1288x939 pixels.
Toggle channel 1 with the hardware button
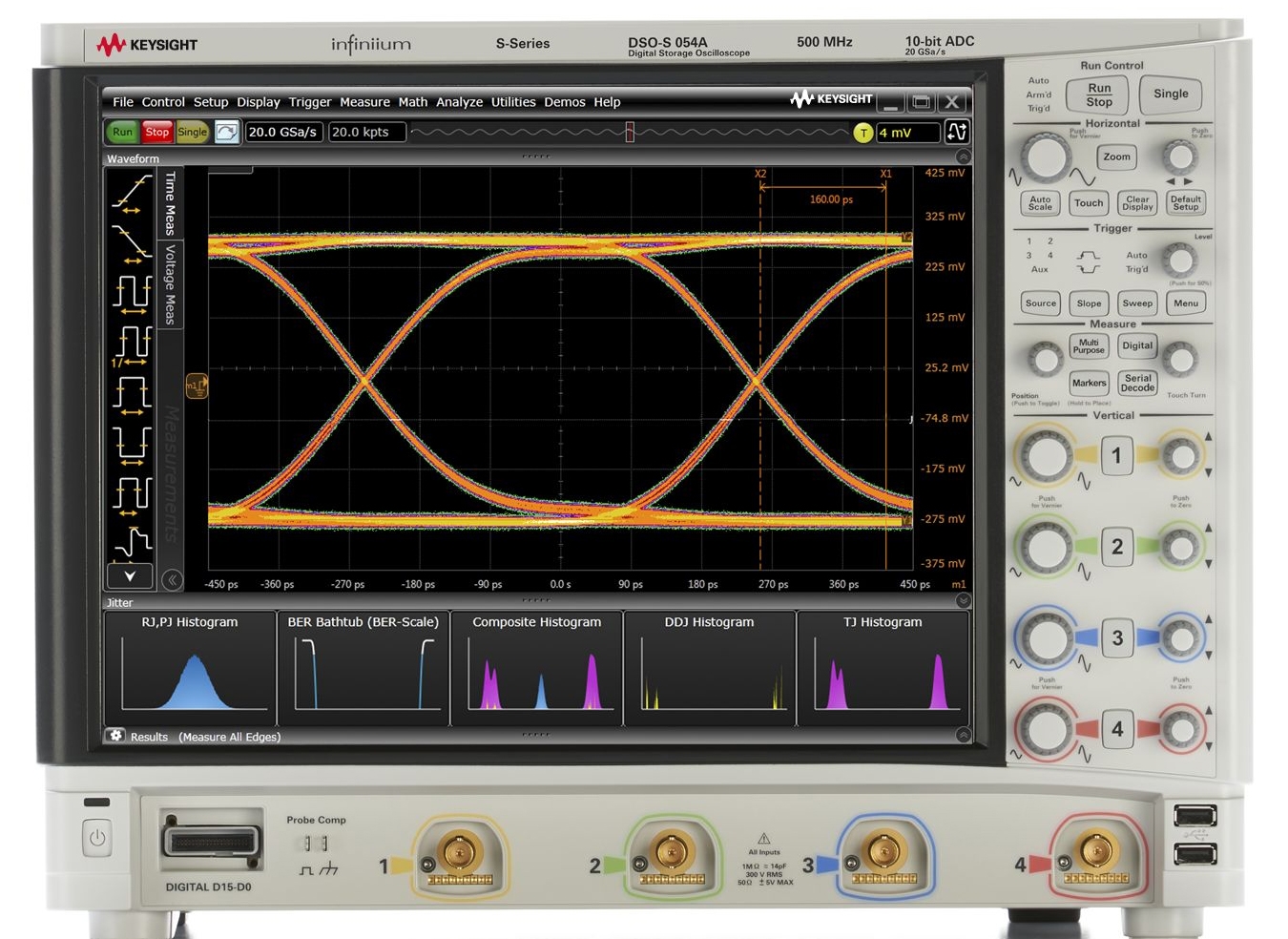coord(1116,455)
